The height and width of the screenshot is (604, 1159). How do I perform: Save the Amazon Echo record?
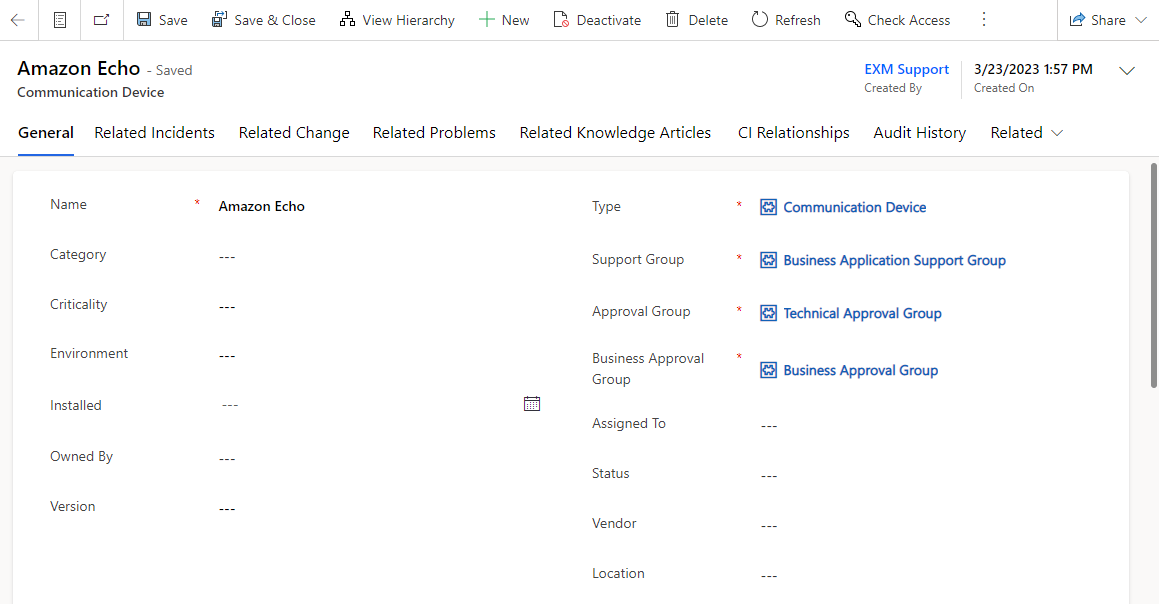pos(162,20)
